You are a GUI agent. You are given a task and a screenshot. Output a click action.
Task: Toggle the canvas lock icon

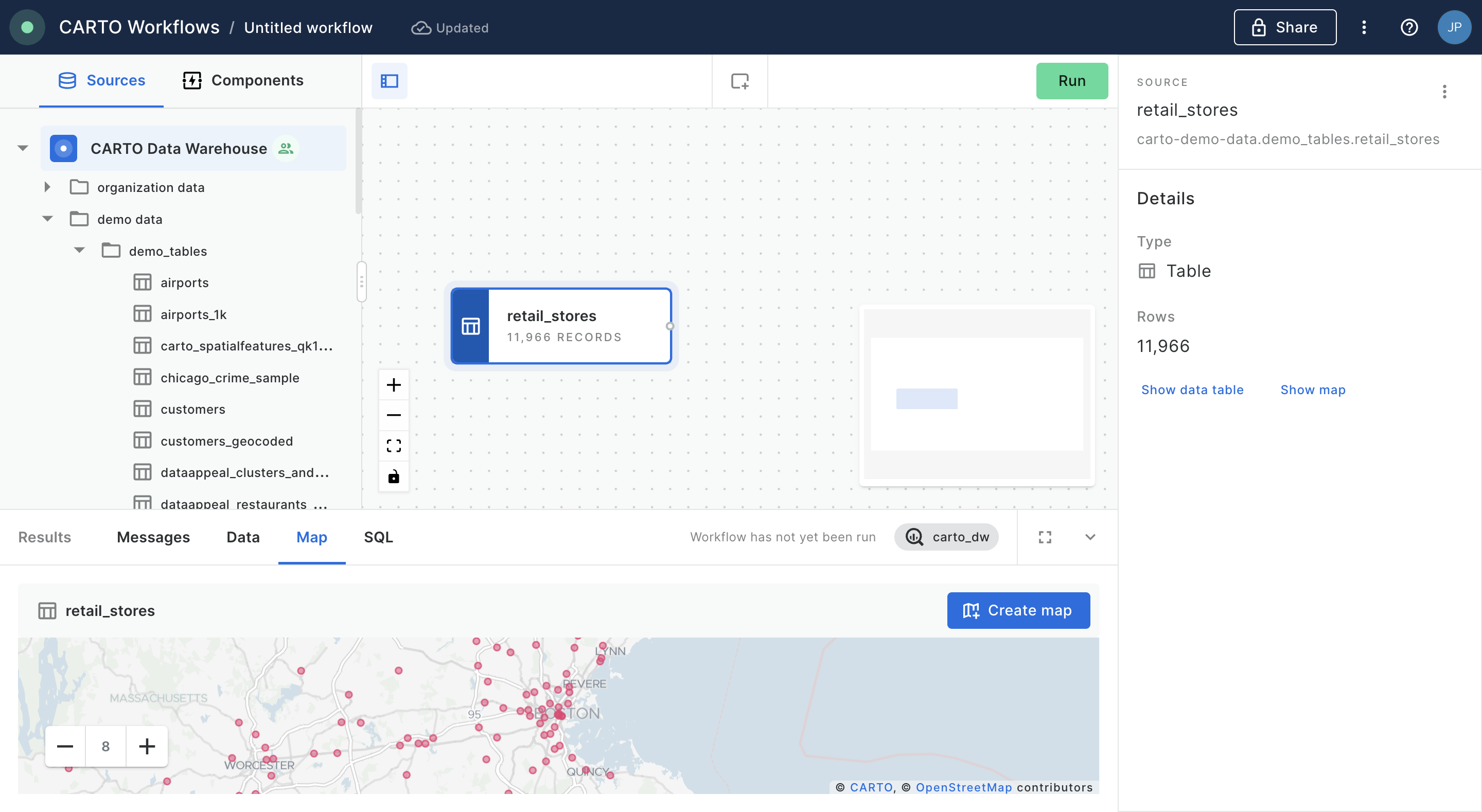click(x=394, y=476)
